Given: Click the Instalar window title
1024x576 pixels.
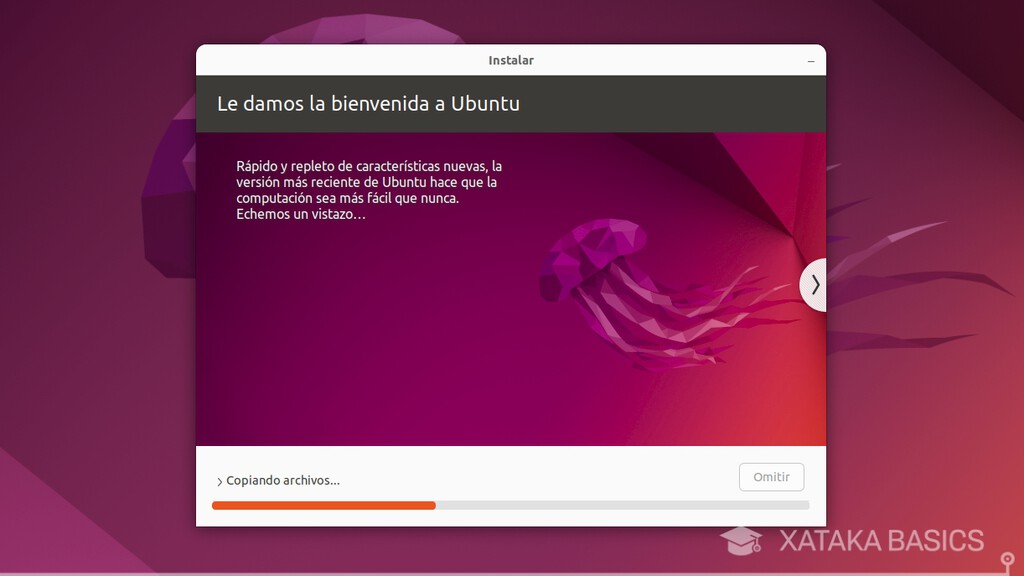Looking at the screenshot, I should 511,60.
